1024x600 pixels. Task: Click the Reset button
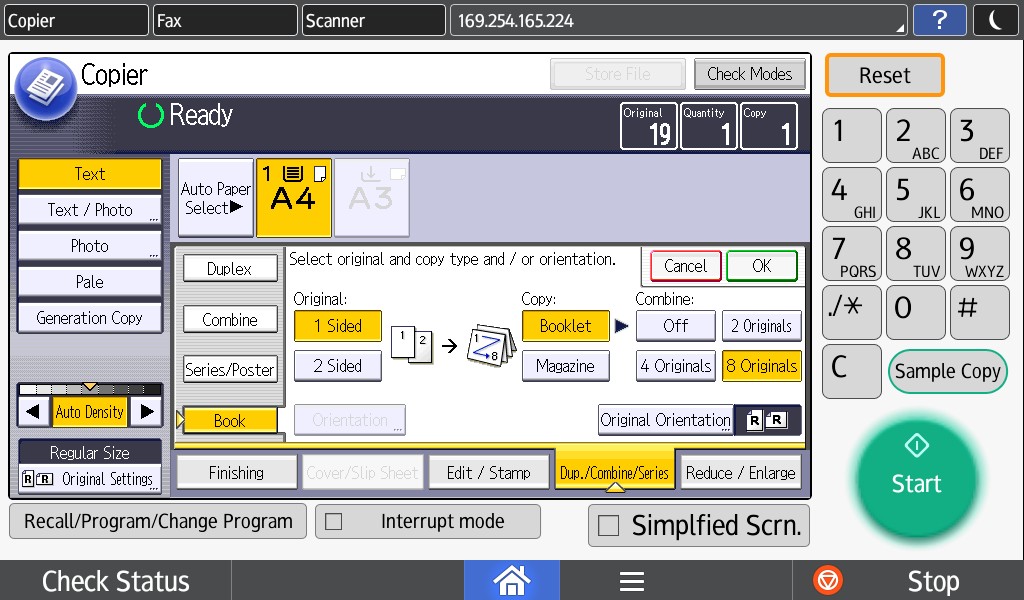pyautogui.click(x=884, y=76)
